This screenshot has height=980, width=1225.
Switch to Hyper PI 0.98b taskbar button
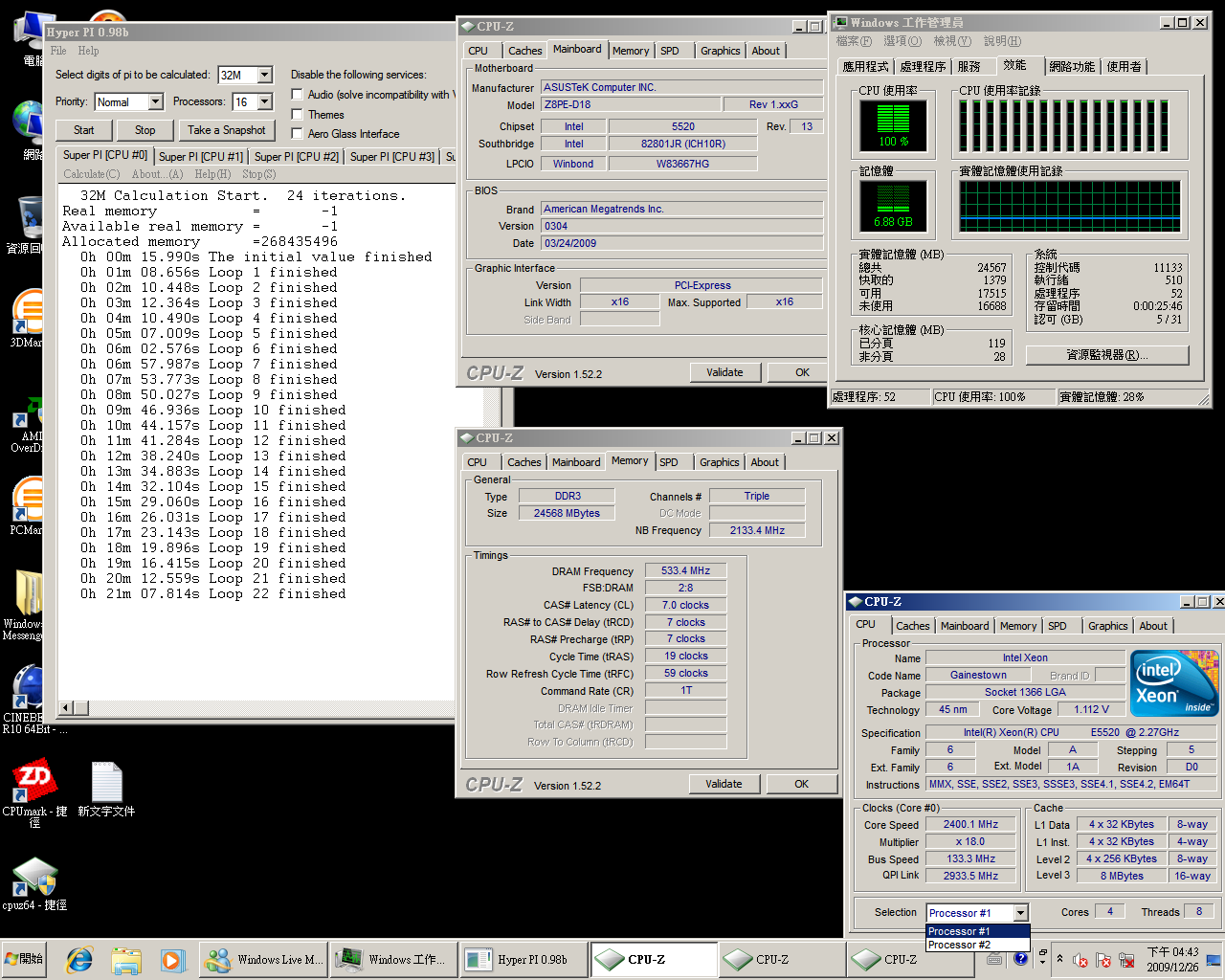523,960
